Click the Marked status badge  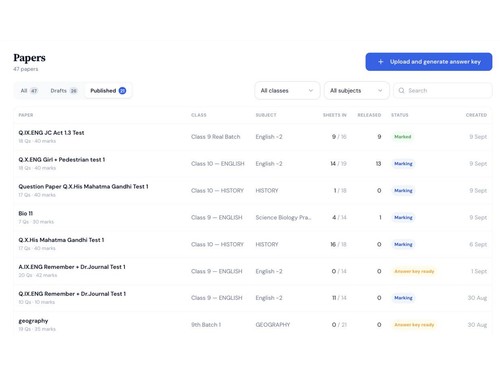pos(403,137)
